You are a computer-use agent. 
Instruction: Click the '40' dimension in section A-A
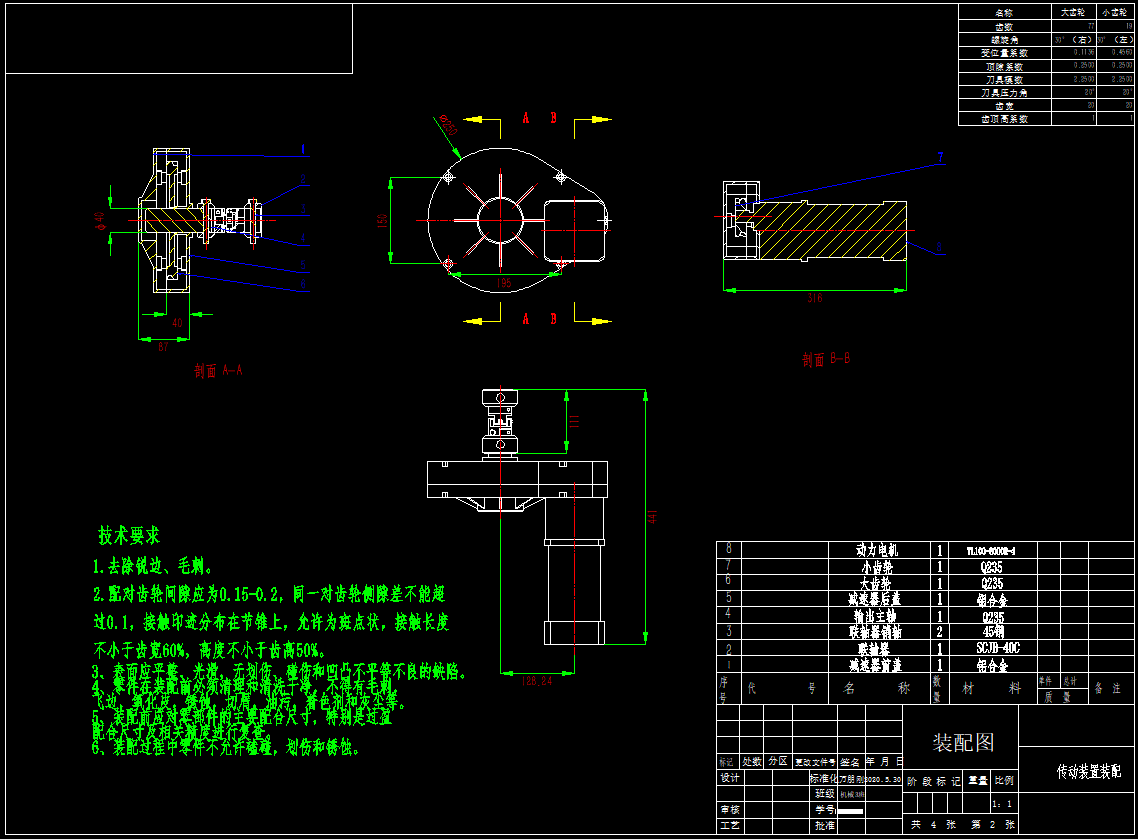pyautogui.click(x=177, y=322)
